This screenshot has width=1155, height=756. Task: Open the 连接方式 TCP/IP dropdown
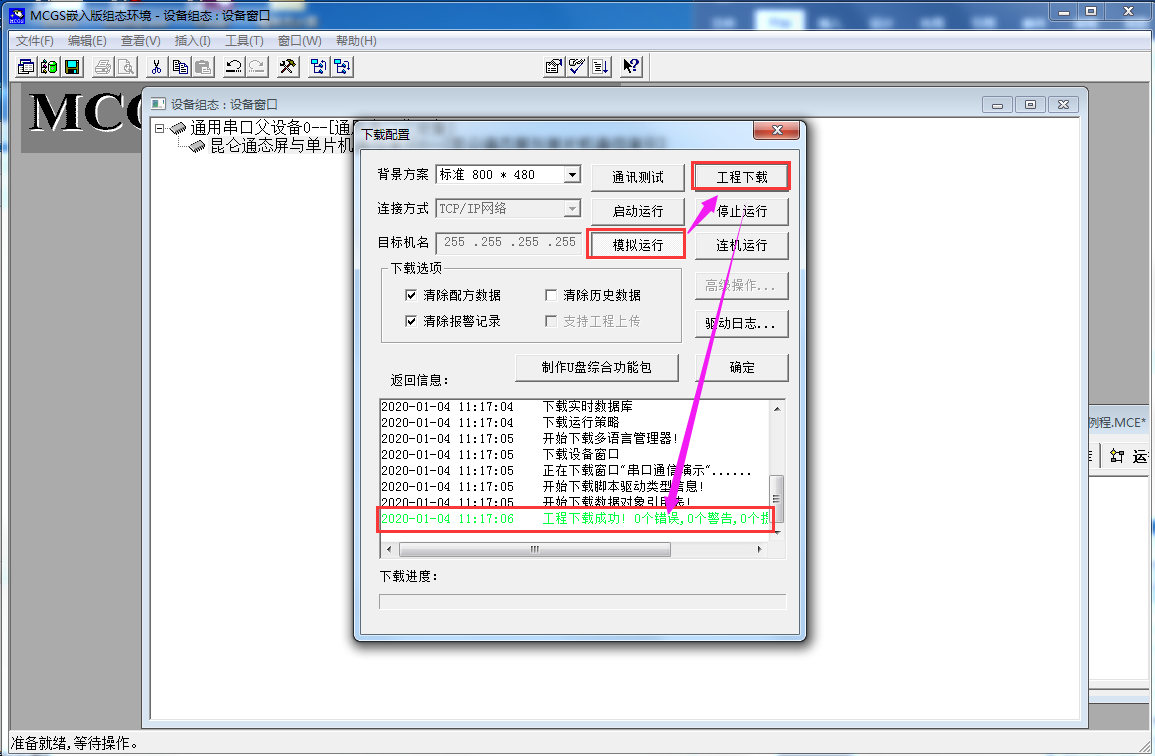point(572,209)
